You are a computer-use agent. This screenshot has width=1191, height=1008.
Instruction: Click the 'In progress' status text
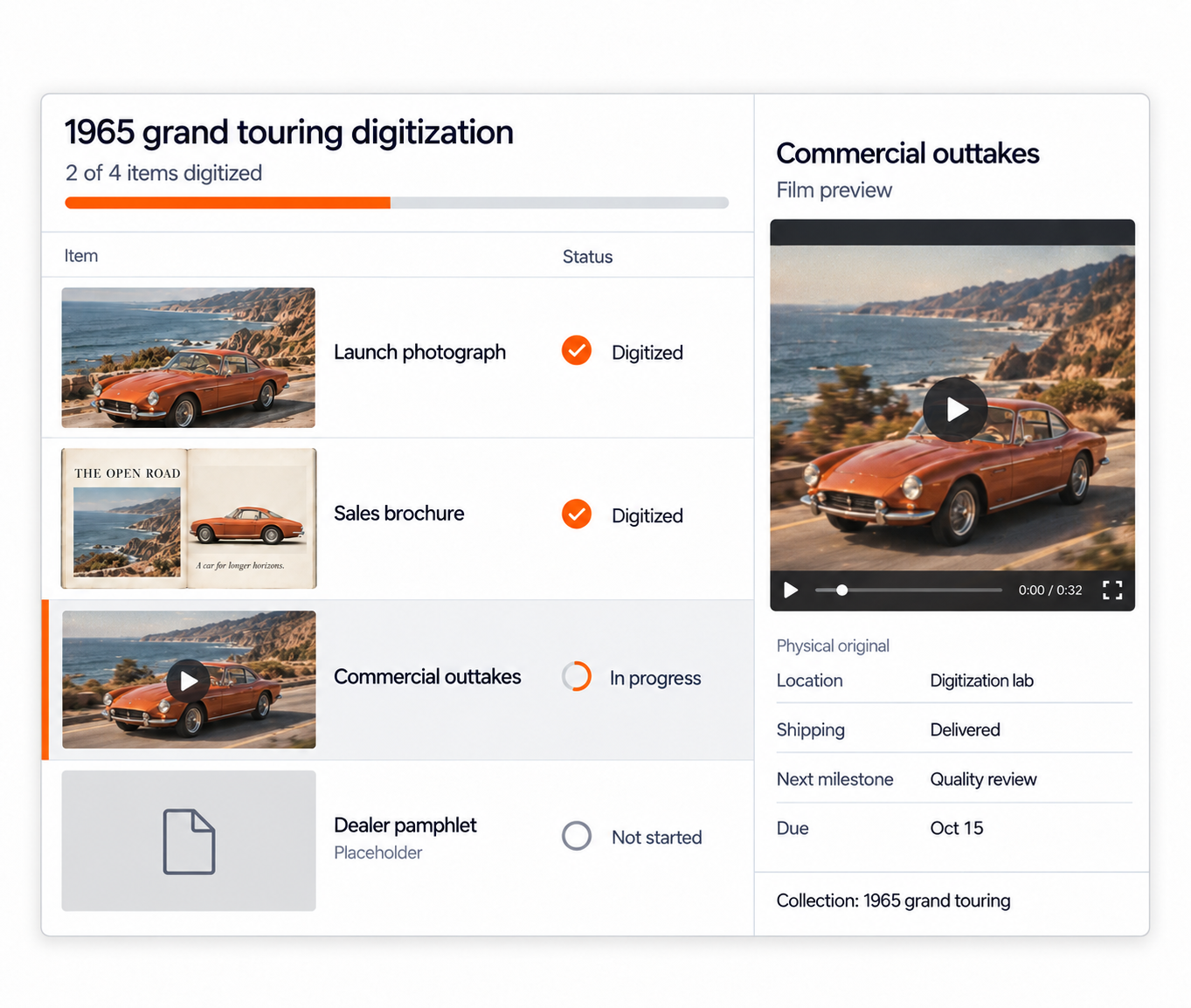tap(655, 679)
